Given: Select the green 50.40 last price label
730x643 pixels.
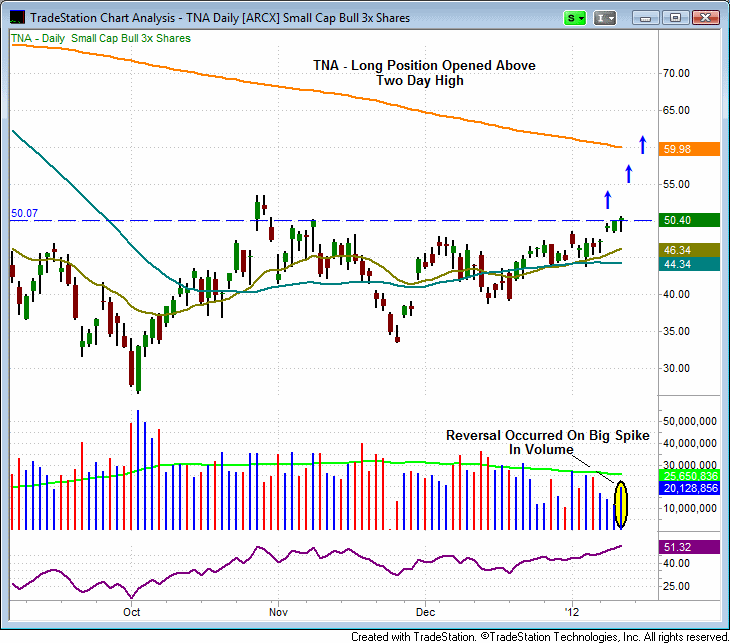Looking at the screenshot, I should [689, 220].
